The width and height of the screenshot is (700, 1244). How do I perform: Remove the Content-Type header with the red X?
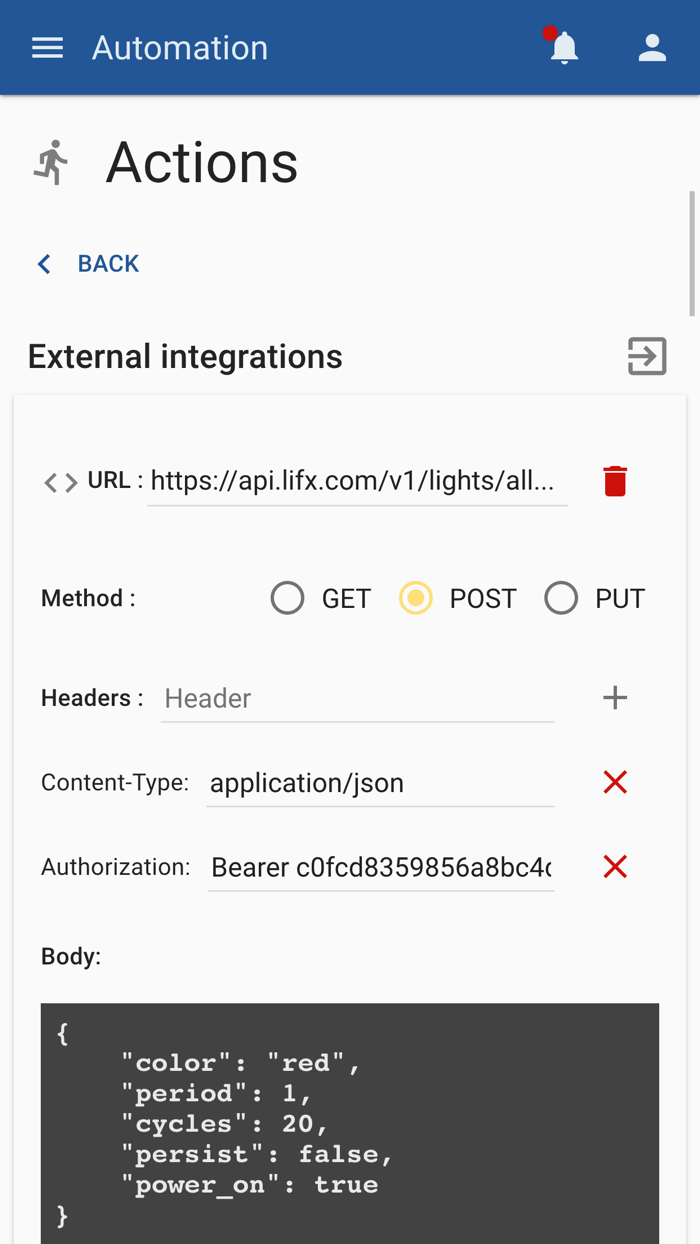tap(614, 782)
